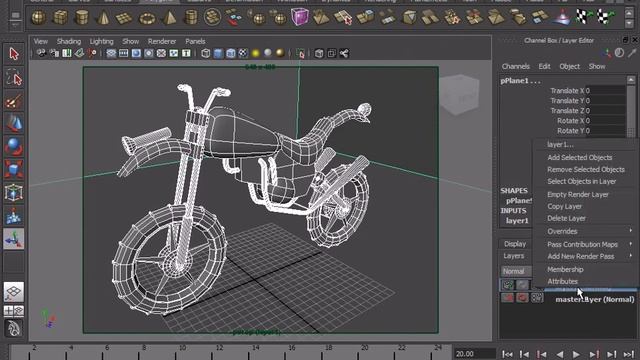Toggle masterLayer renderable flag icon
The image size is (640, 360).
click(508, 298)
